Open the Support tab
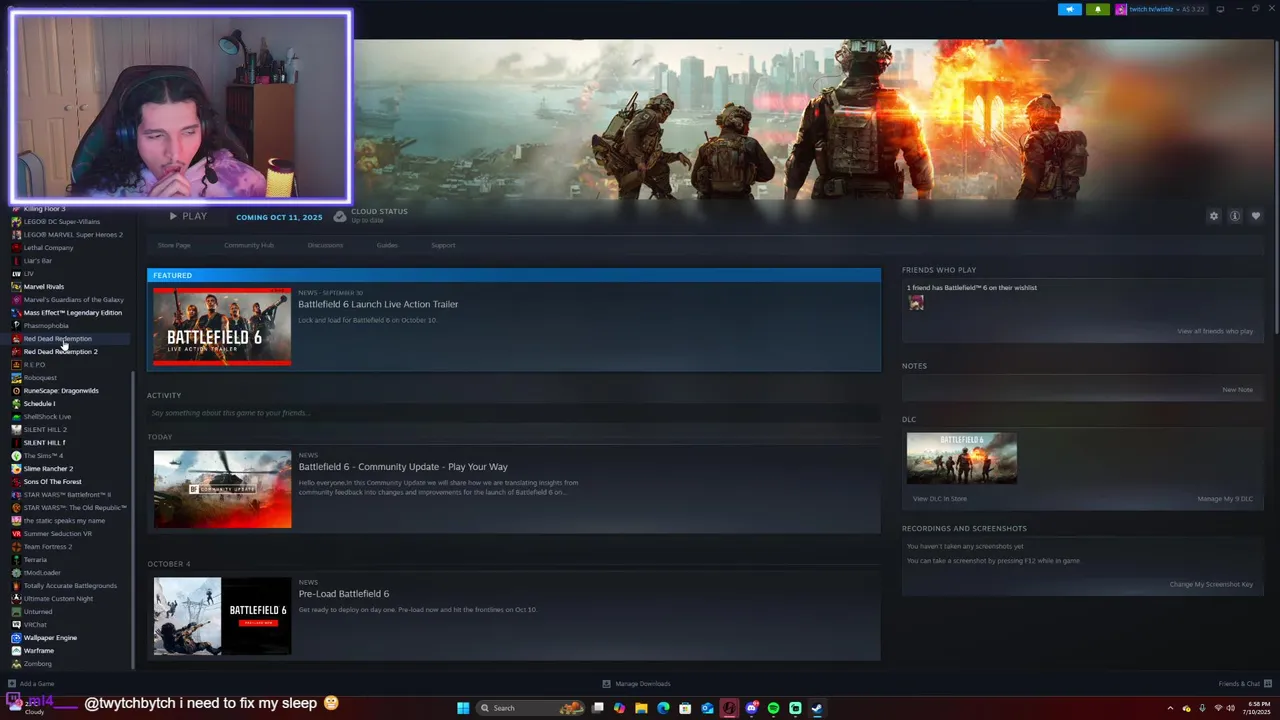Screen dimensions: 1280x720 point(443,245)
